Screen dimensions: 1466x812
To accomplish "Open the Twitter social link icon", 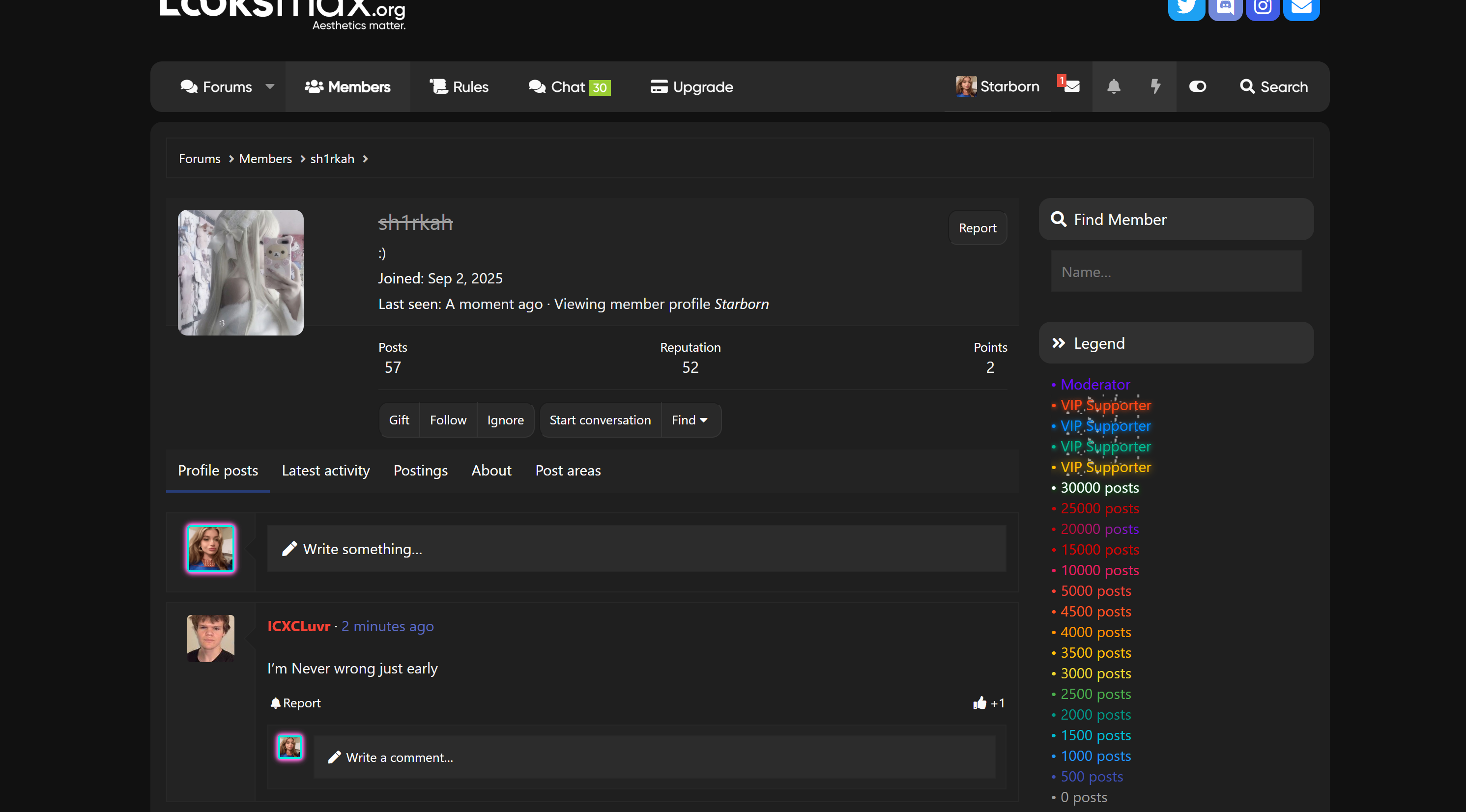I will (x=1186, y=8).
